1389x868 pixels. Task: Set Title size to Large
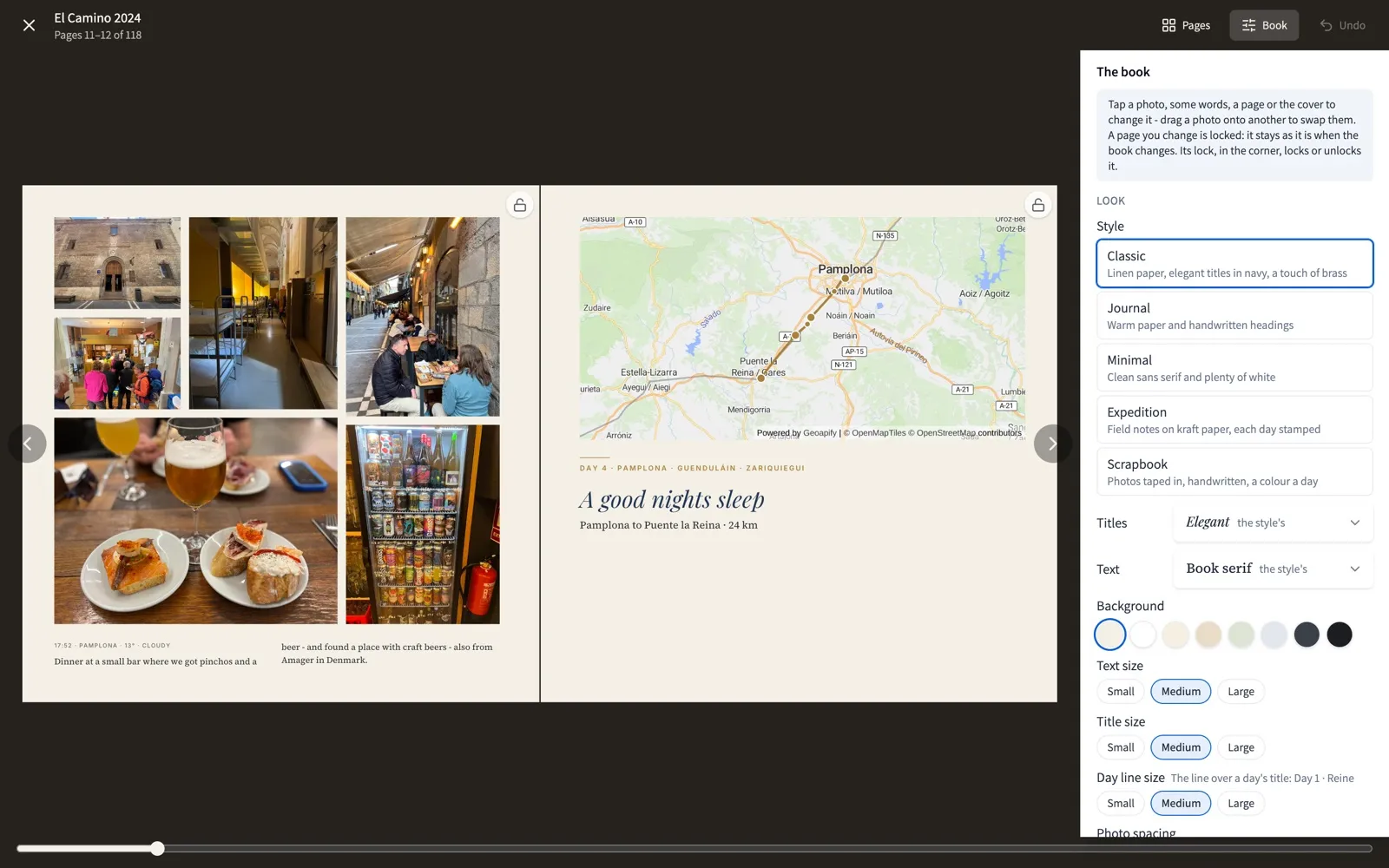(1241, 747)
